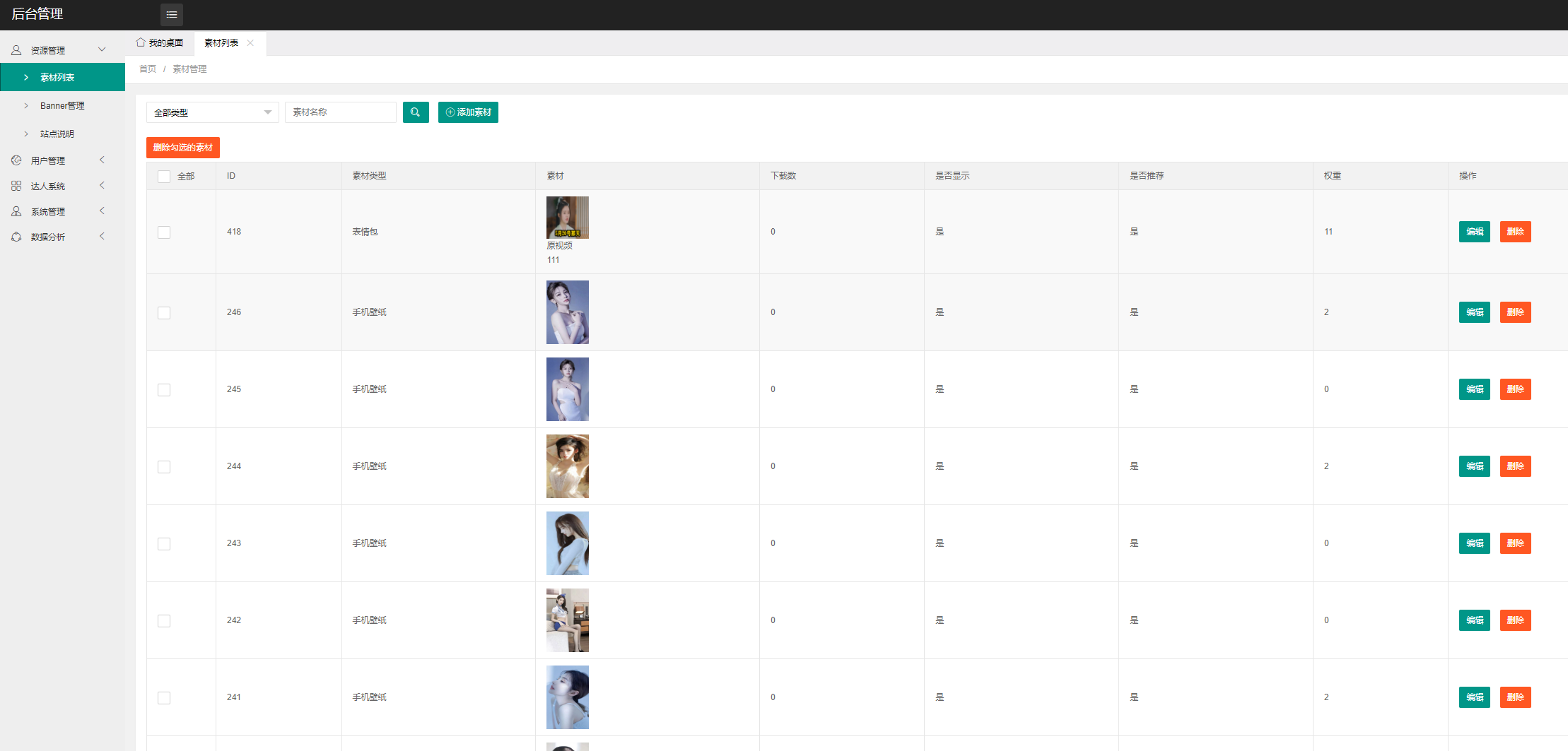Click the 首页 breadcrumb link

click(x=148, y=69)
